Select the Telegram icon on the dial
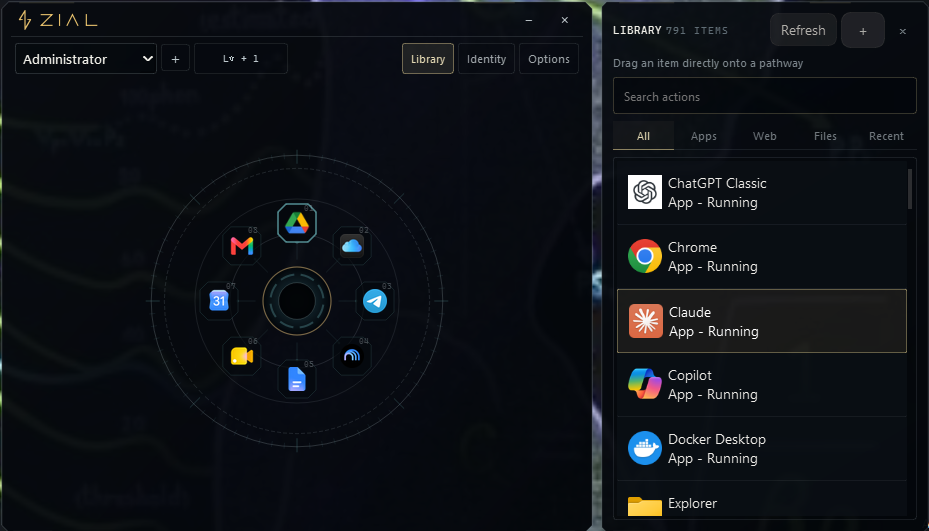This screenshot has height=531, width=929. pyautogui.click(x=374, y=301)
